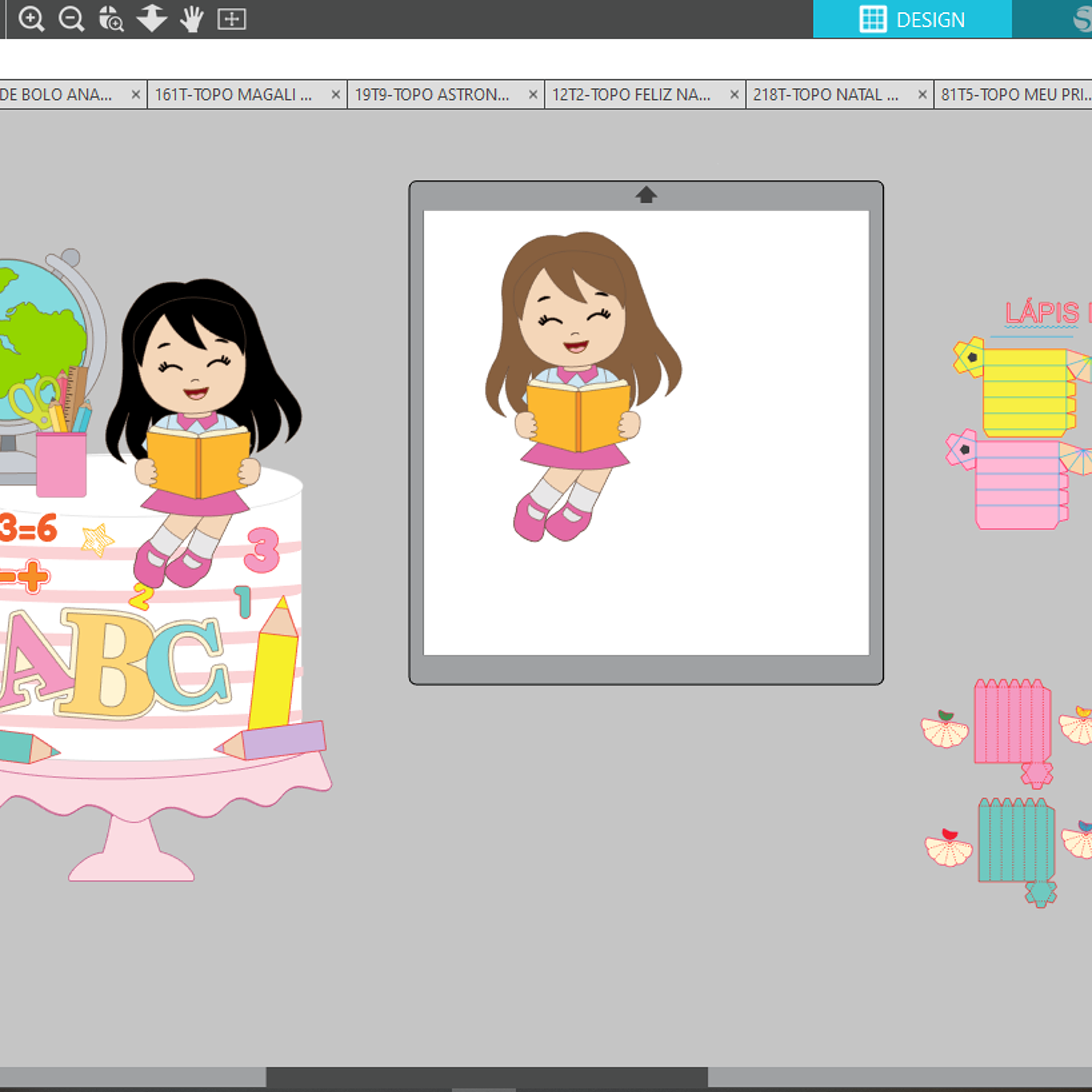Select the Pan hand tool

coord(191,19)
